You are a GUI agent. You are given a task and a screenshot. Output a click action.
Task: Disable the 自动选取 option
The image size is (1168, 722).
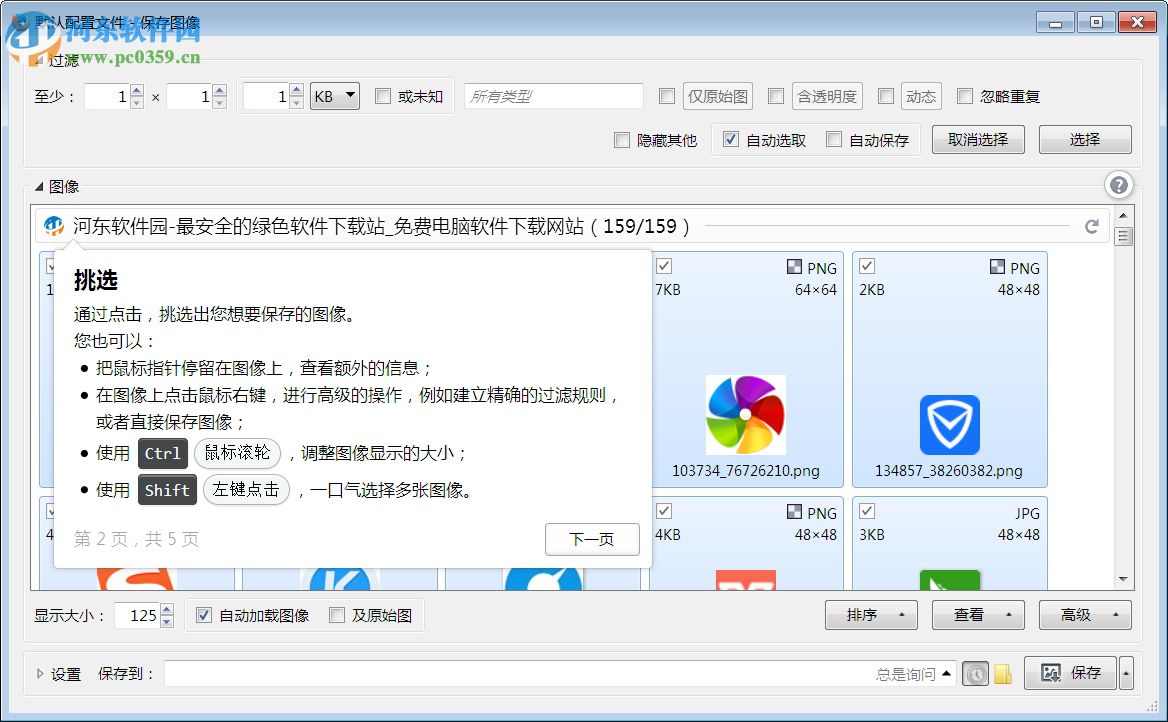pyautogui.click(x=731, y=140)
